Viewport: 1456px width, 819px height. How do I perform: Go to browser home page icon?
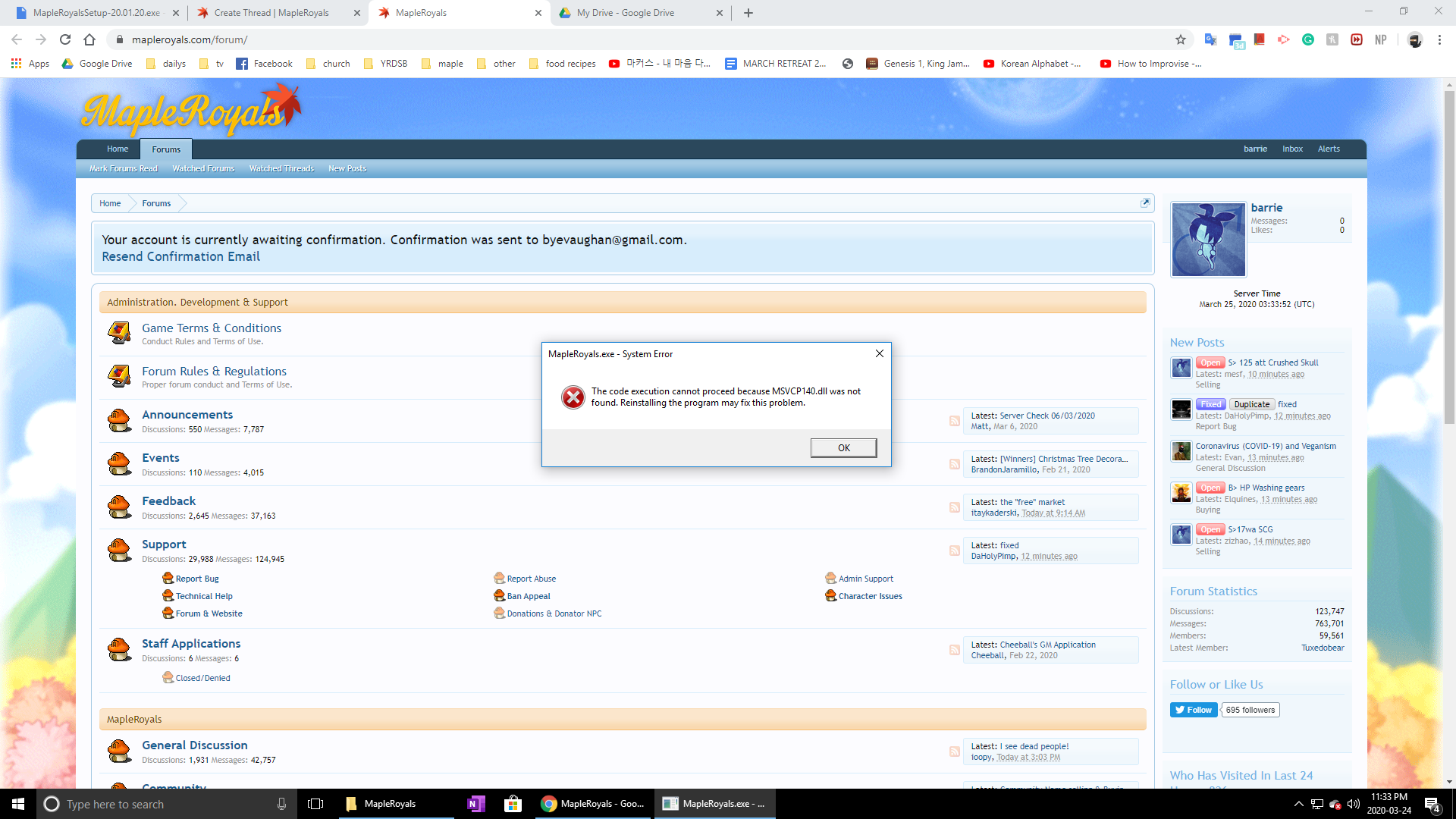tap(89, 39)
